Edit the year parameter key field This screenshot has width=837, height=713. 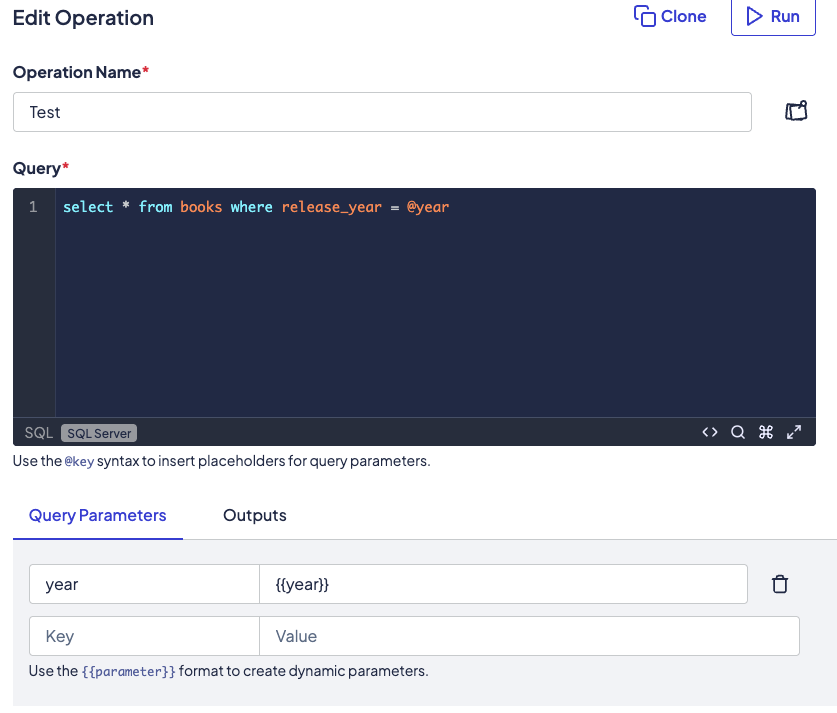pyautogui.click(x=144, y=584)
